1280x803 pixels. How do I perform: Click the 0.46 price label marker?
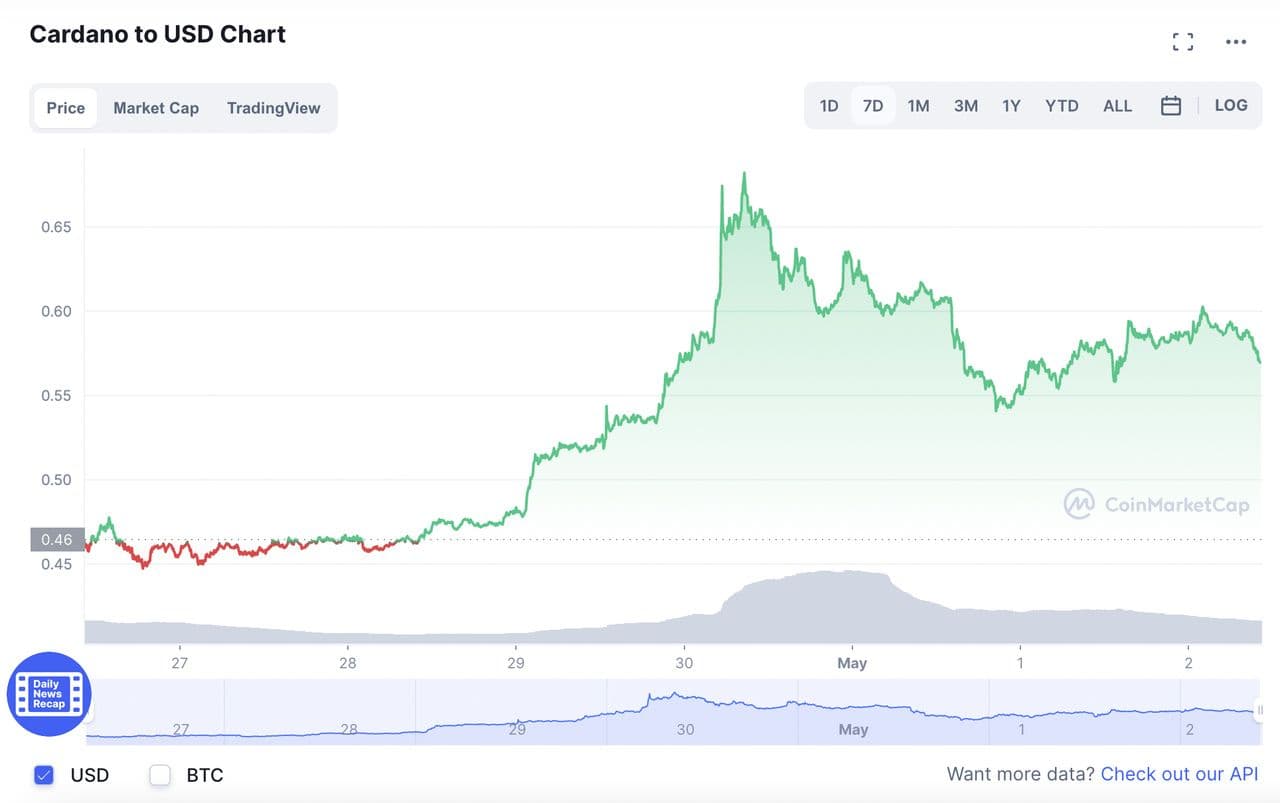tap(57, 540)
